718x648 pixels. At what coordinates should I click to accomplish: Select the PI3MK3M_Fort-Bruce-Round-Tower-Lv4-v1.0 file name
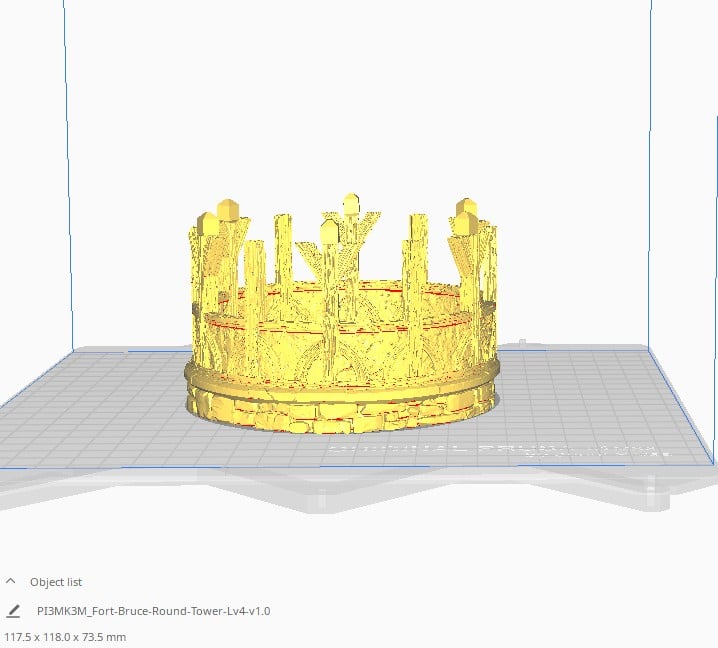pyautogui.click(x=153, y=610)
